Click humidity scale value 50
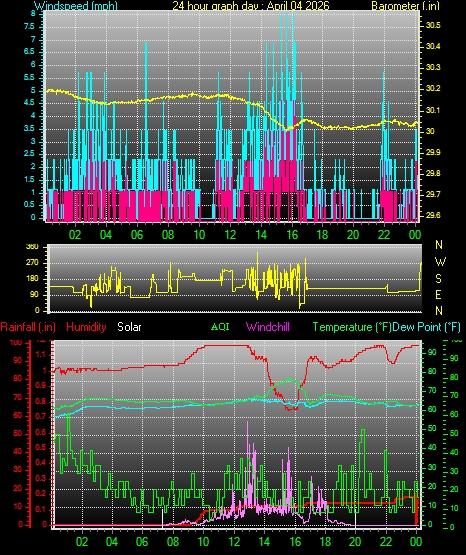 pyautogui.click(x=17, y=434)
